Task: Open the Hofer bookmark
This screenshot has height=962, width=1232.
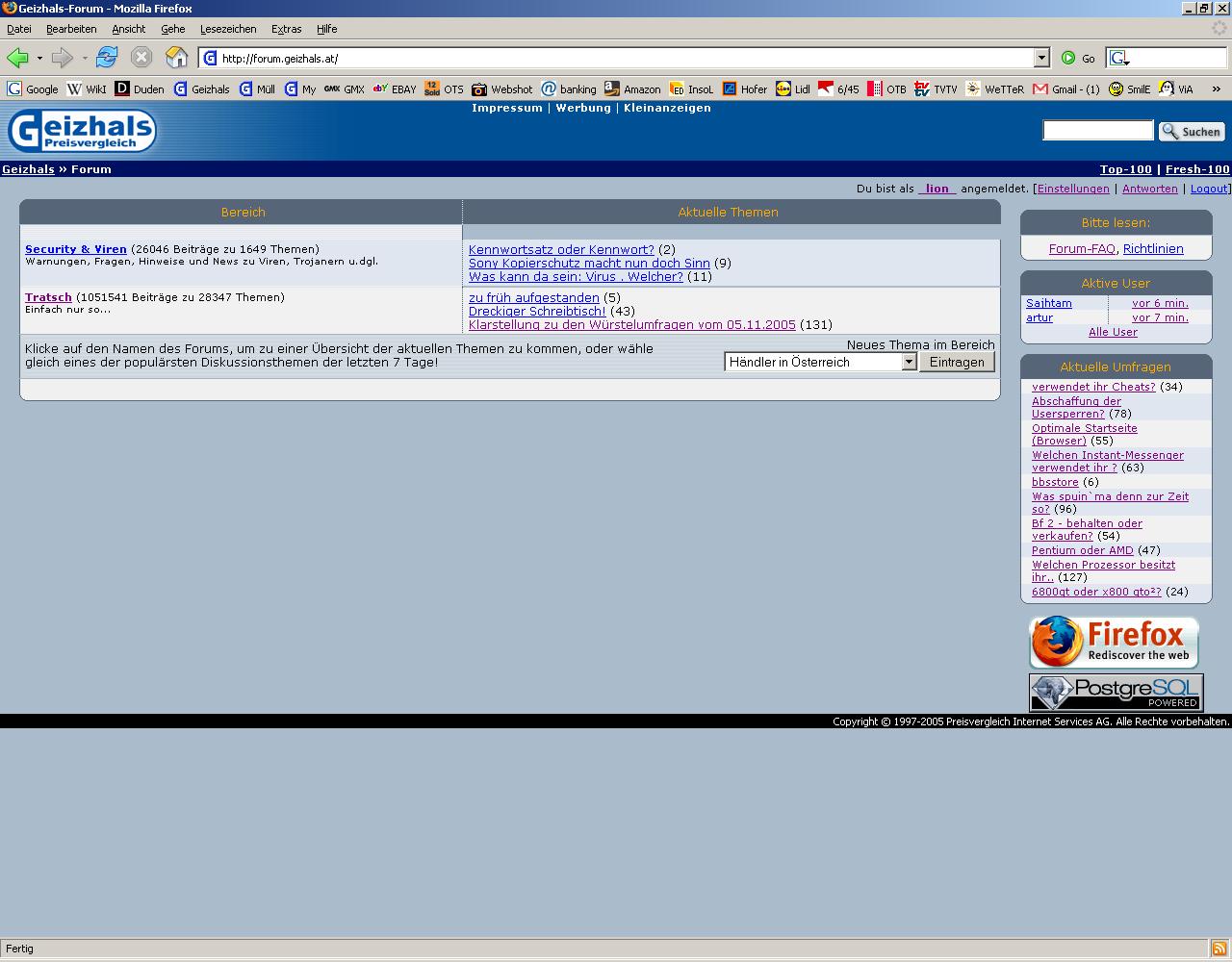Action: coord(744,89)
